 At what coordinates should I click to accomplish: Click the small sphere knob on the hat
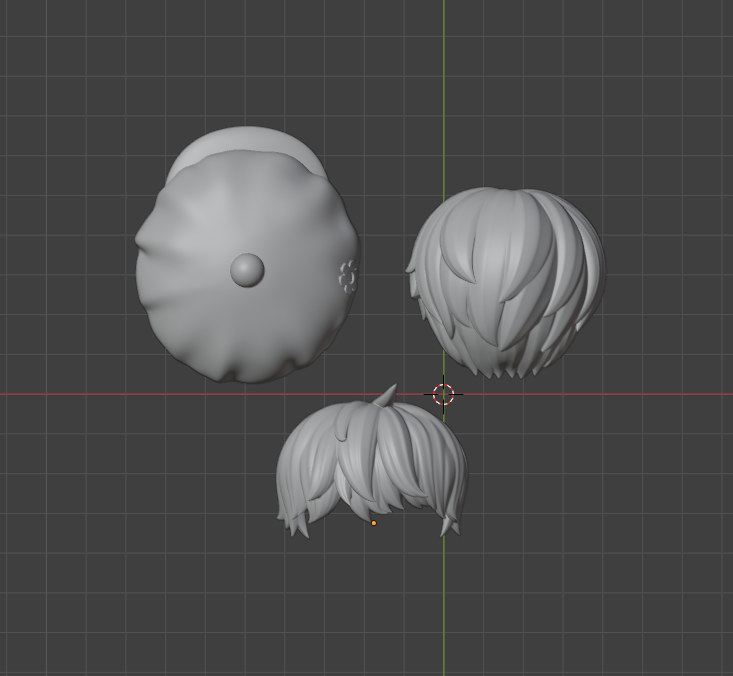coord(247,269)
